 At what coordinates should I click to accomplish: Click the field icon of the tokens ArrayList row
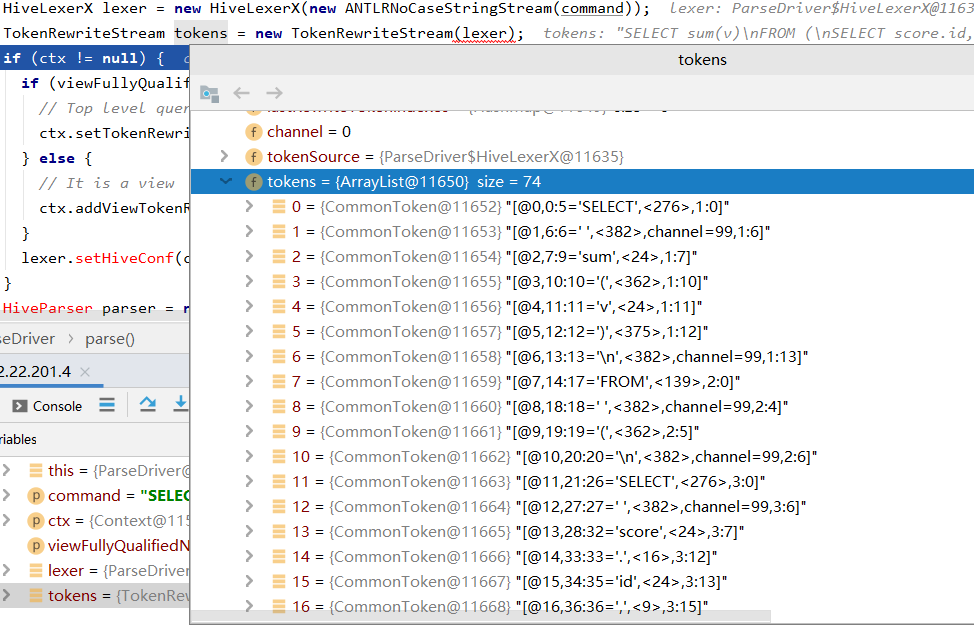(253, 181)
